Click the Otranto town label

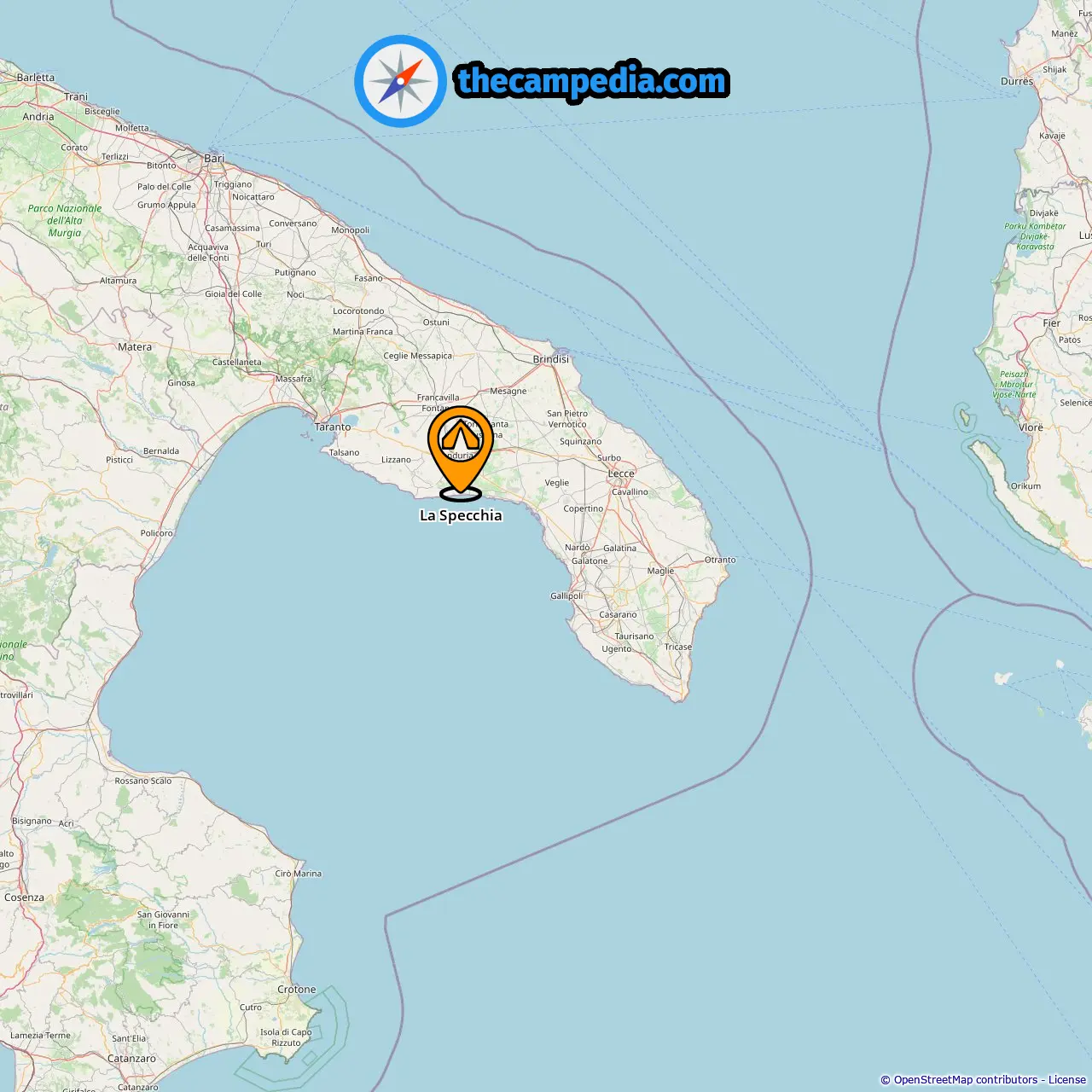coord(720,560)
